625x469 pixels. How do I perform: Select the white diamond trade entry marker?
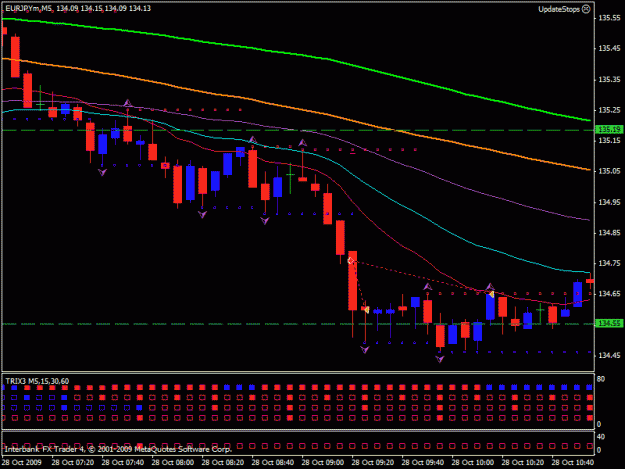tap(350, 261)
